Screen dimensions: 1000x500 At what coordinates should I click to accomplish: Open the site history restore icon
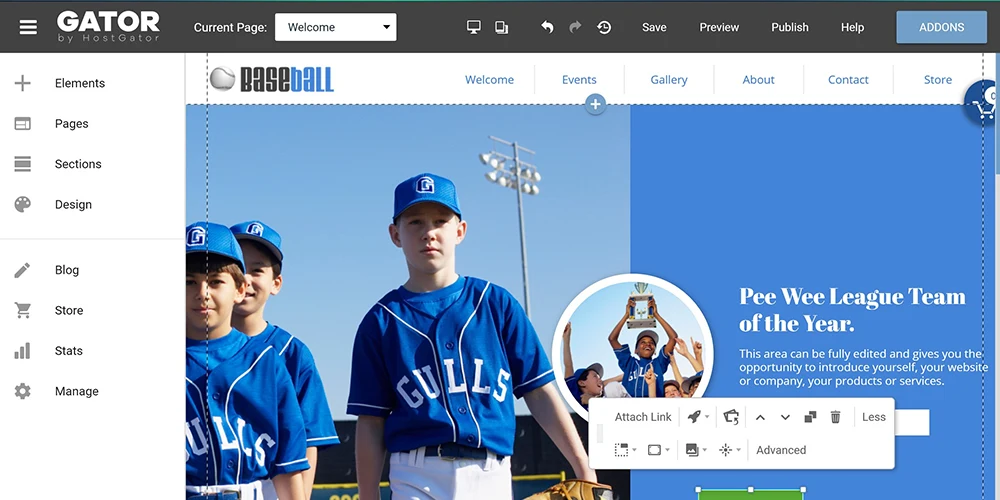tap(604, 27)
